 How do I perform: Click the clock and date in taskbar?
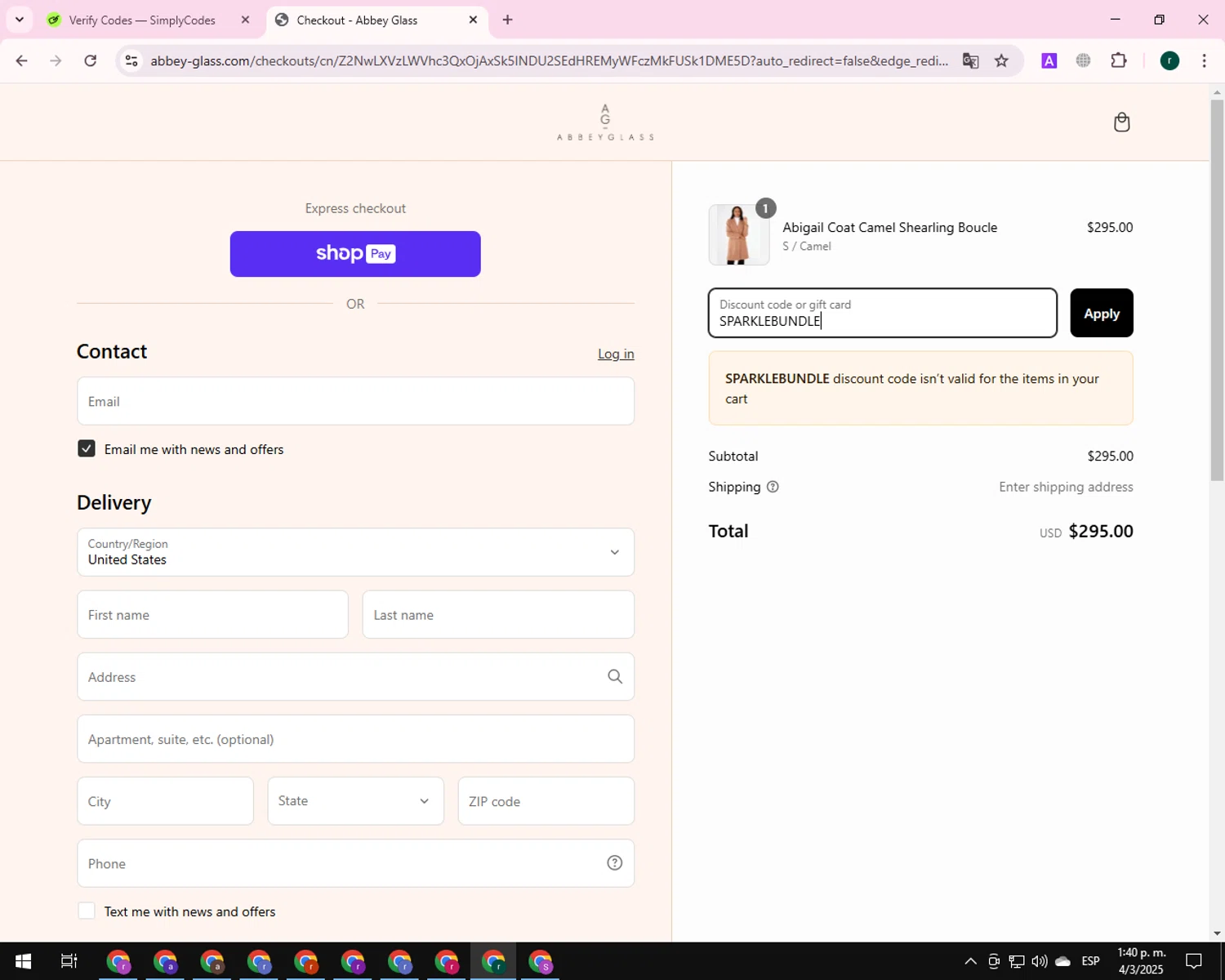tap(1141, 961)
